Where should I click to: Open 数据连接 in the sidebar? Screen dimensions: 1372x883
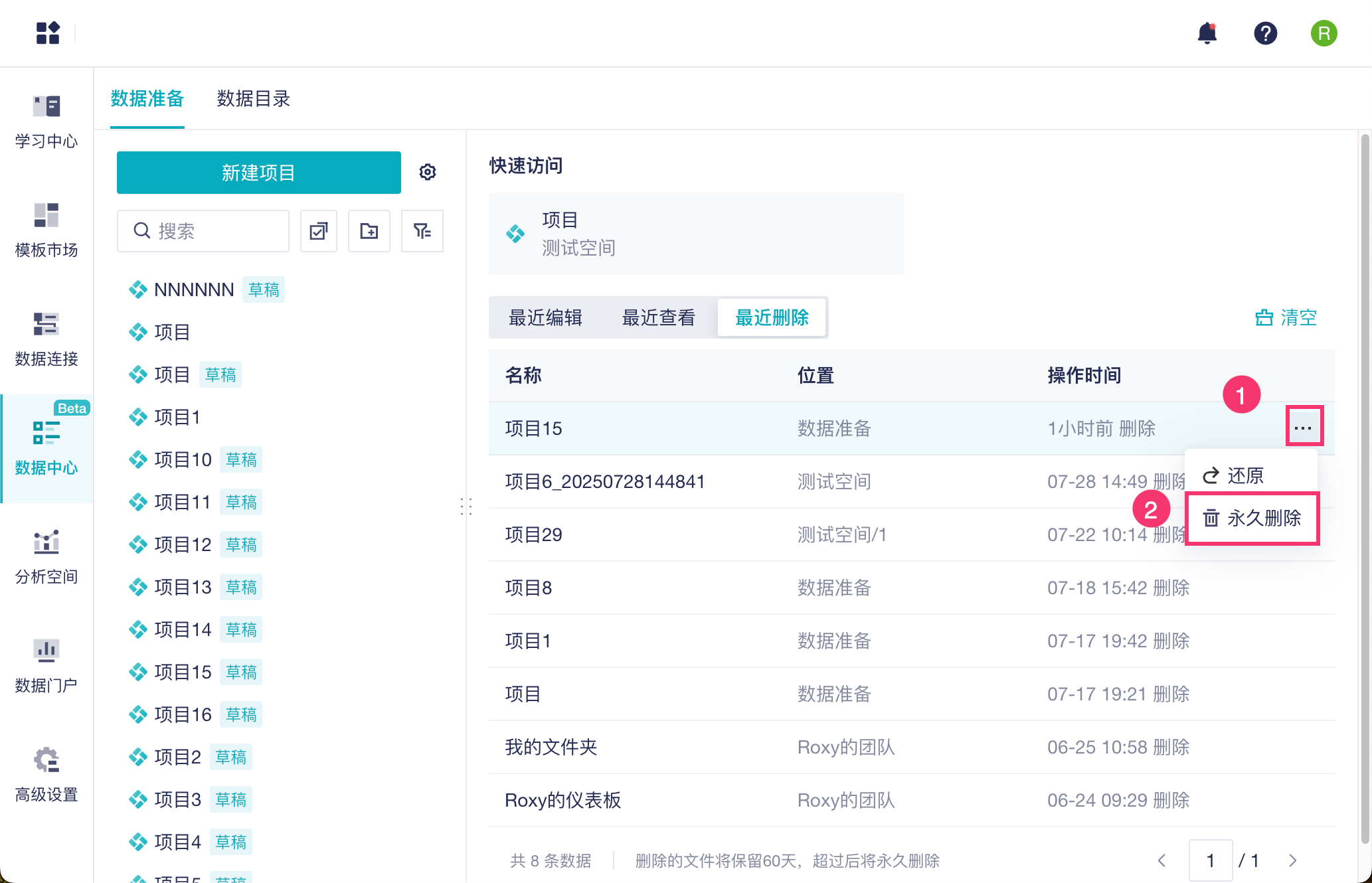[x=46, y=339]
